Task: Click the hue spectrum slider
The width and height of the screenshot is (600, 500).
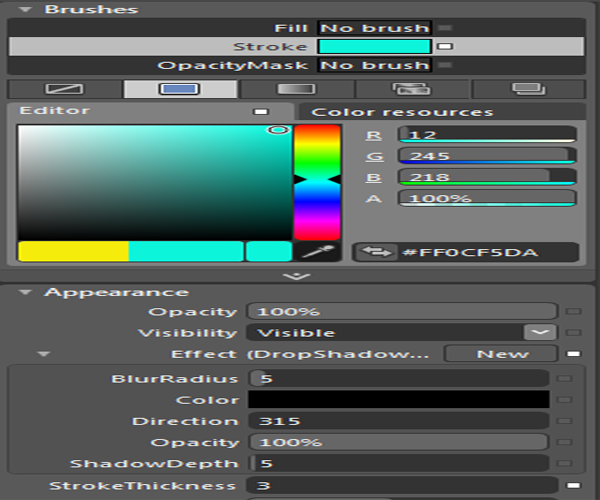Action: coord(317,182)
